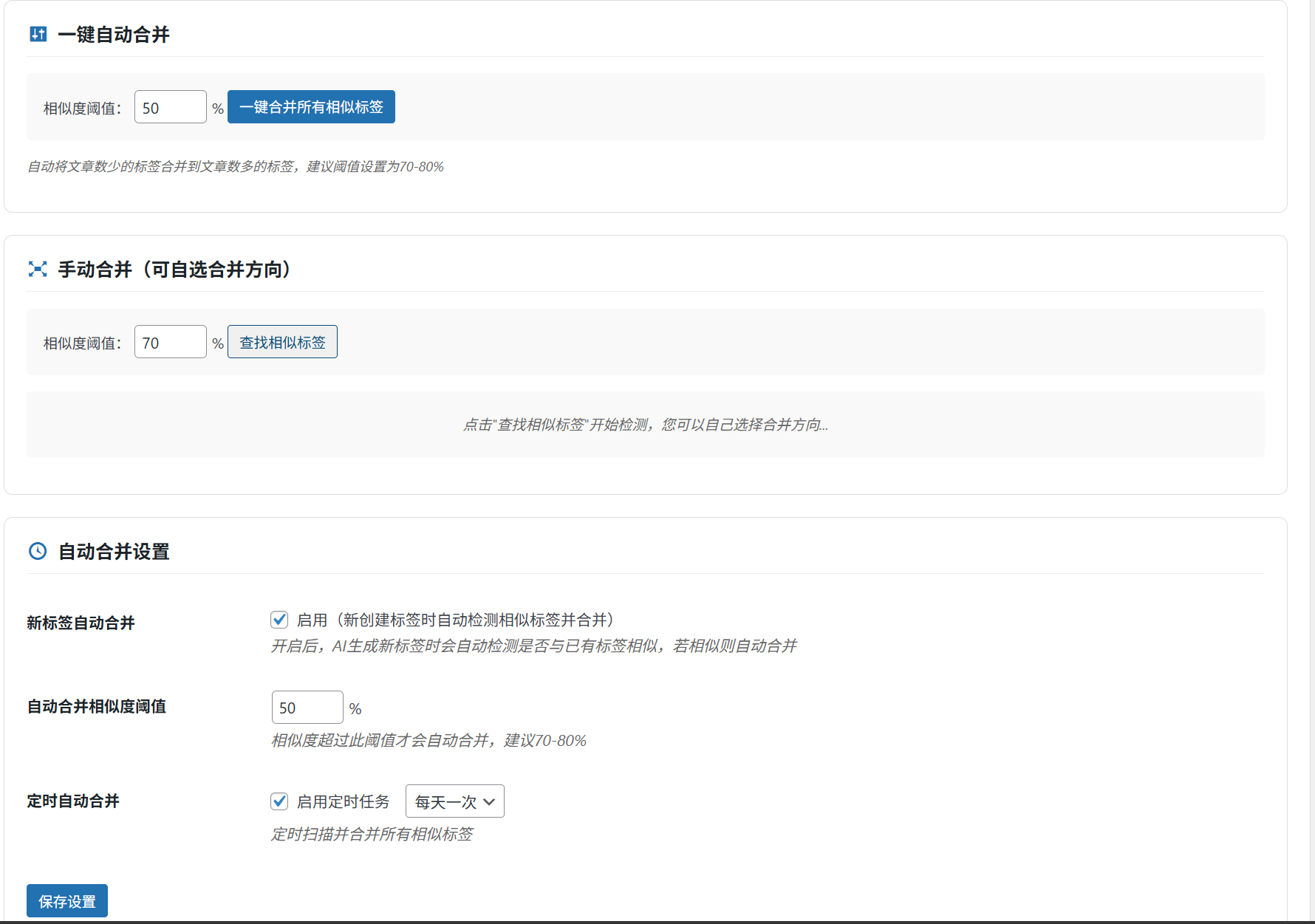Screen dimensions: 1315x924
Task: Open the 每天一次 frequency dropdown
Action: pos(454,801)
